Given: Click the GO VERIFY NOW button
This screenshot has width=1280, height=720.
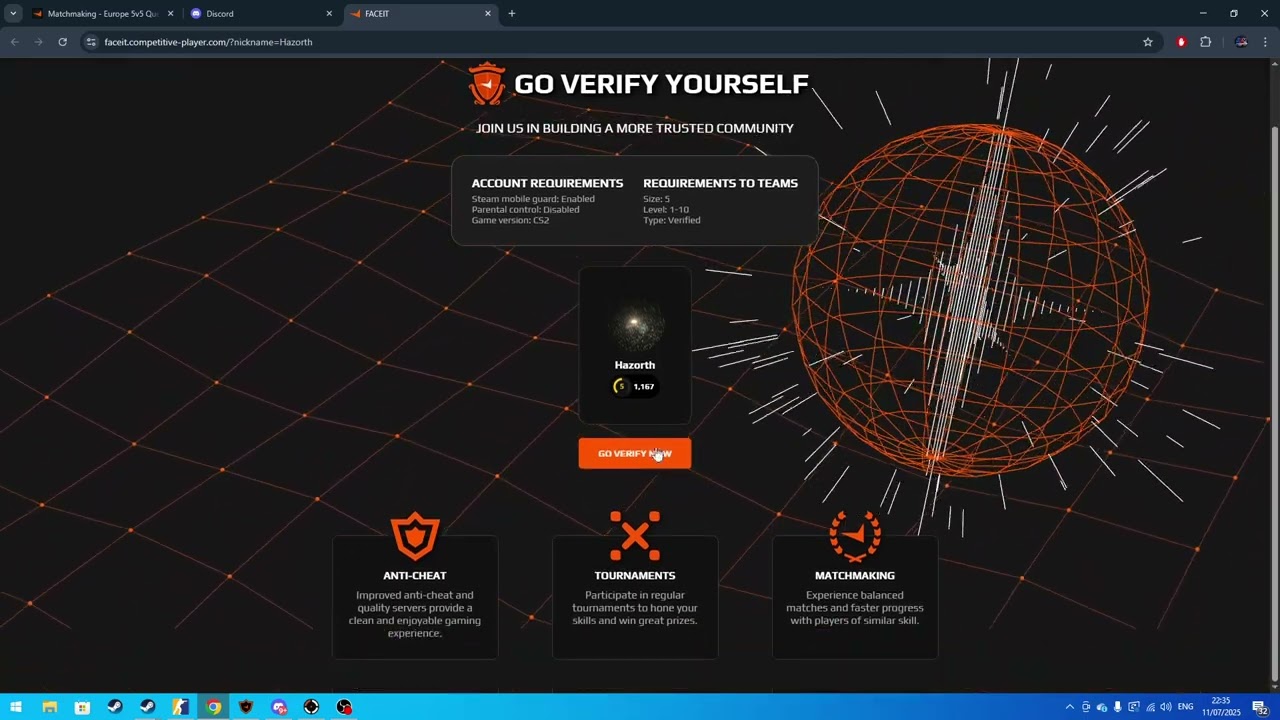Looking at the screenshot, I should pyautogui.click(x=634, y=453).
